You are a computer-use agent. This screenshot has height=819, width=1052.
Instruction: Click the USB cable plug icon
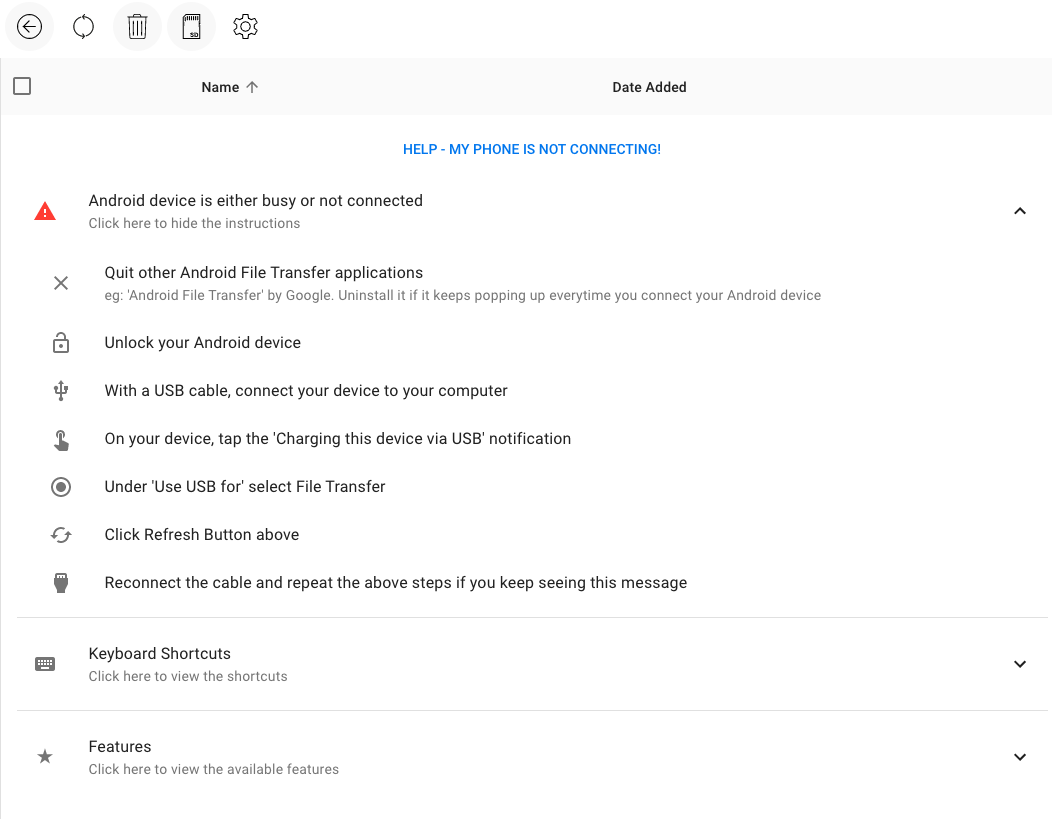tap(61, 583)
